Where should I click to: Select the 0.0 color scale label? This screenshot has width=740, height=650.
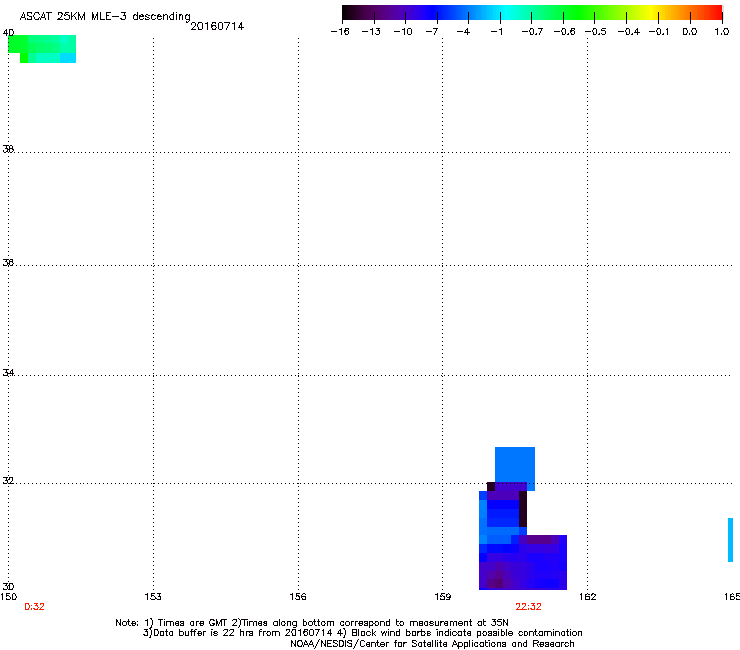pyautogui.click(x=690, y=32)
